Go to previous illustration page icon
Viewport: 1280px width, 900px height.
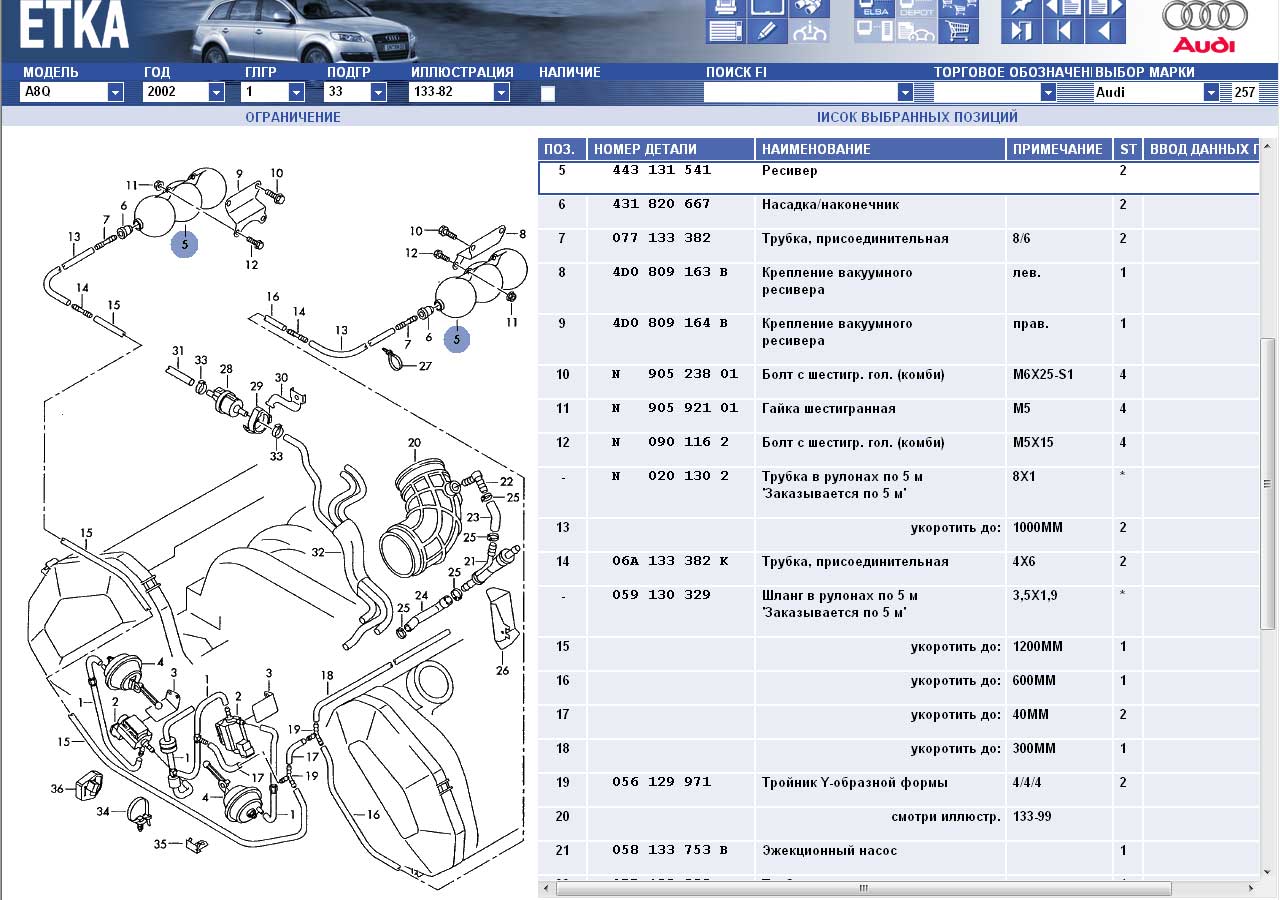1063,8
